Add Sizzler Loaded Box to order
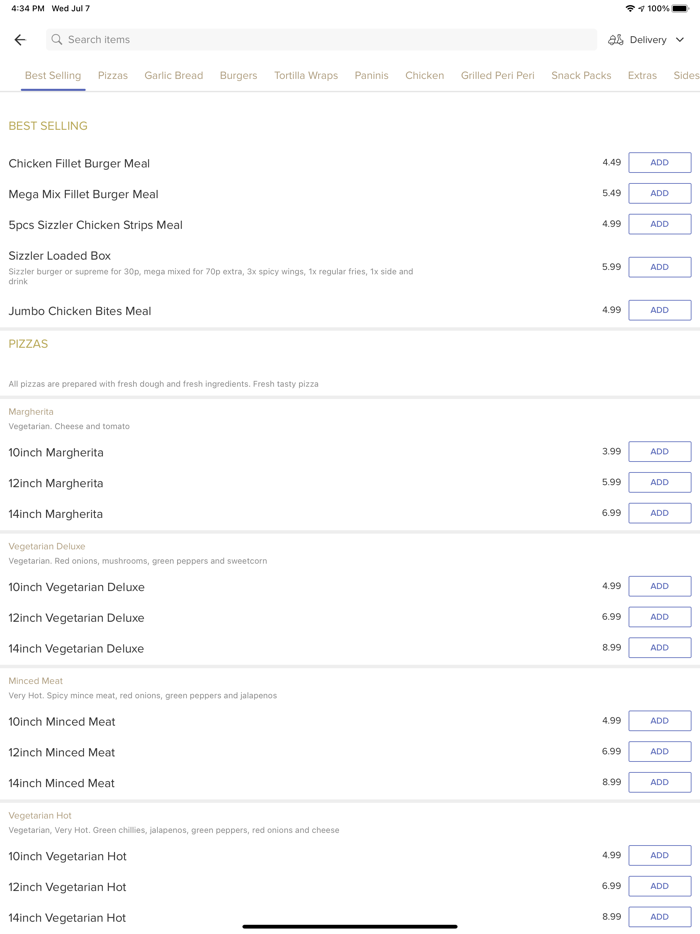Viewport: 700px width, 934px height. (659, 267)
